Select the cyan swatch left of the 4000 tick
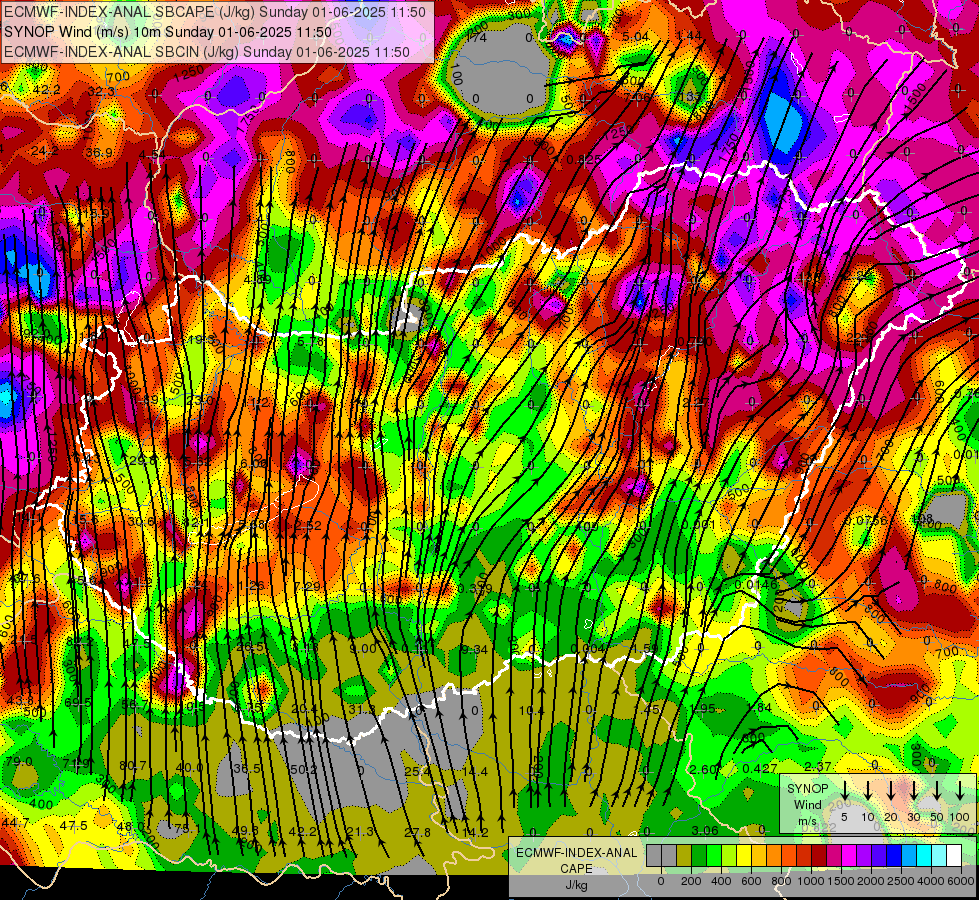The width and height of the screenshot is (979, 900). click(923, 855)
